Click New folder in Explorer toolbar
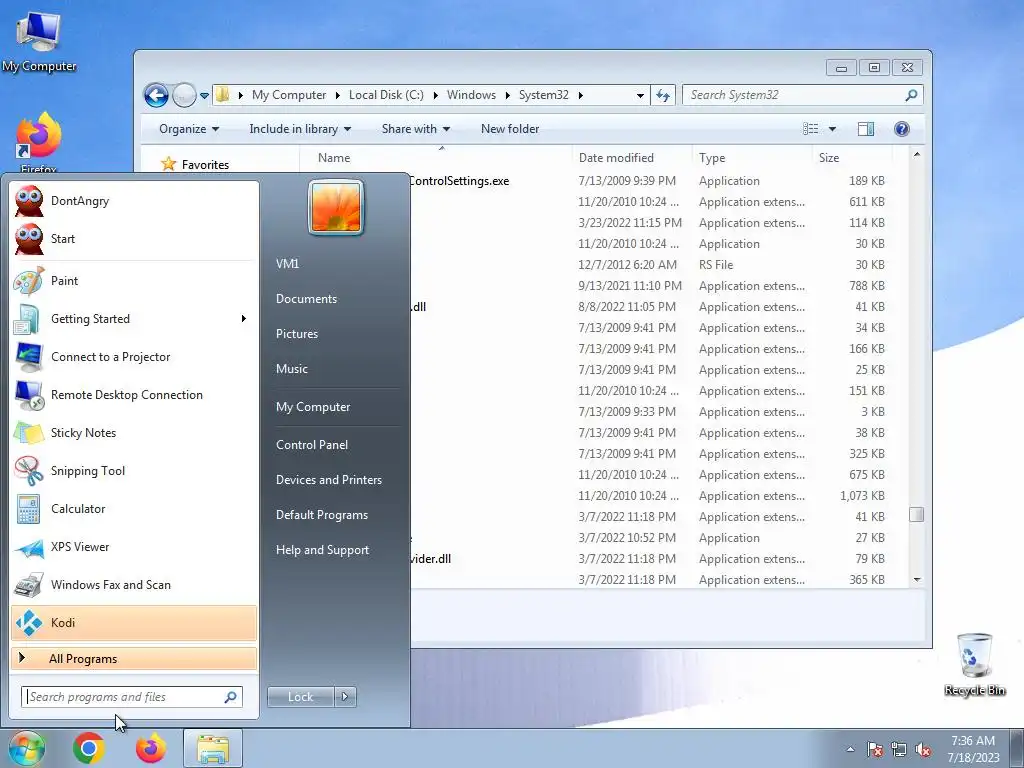 pos(510,129)
